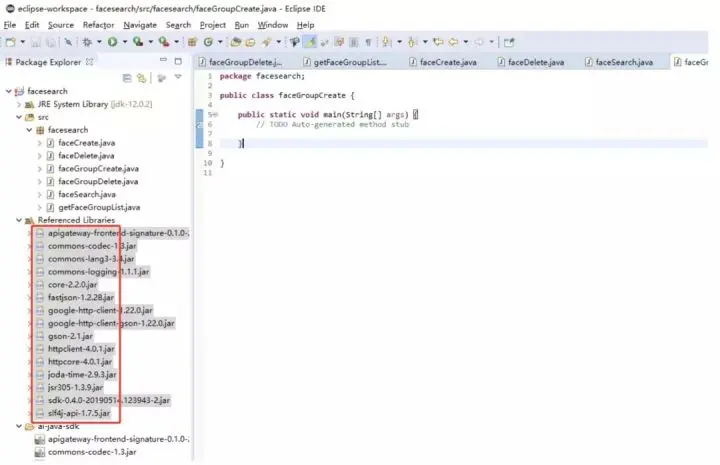Image resolution: width=720 pixels, height=465 pixels.
Task: Collapse the src folder node
Action: (19, 117)
